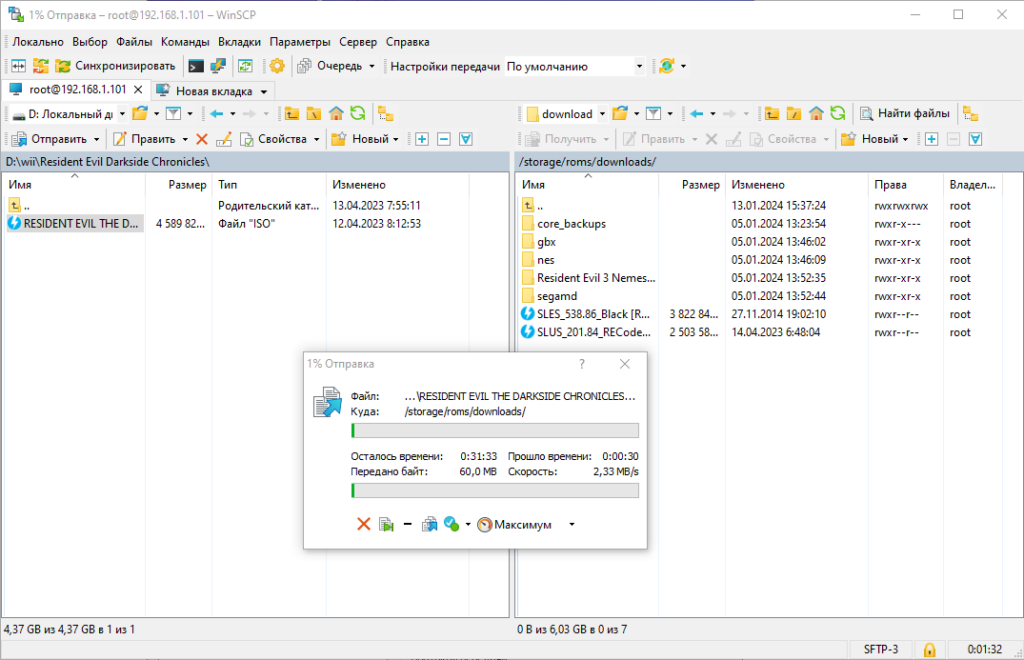Image resolution: width=1024 pixels, height=660 pixels.
Task: Click the local panel open directory icon
Action: [140, 114]
